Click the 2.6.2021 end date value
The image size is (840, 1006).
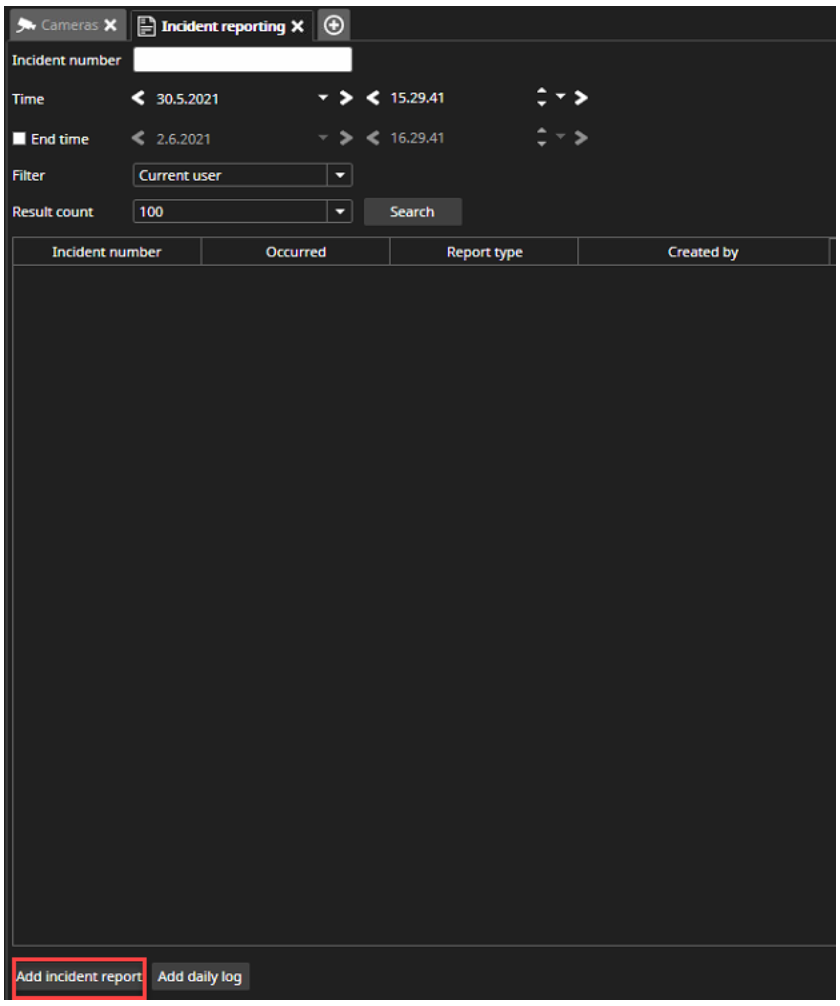coord(183,139)
